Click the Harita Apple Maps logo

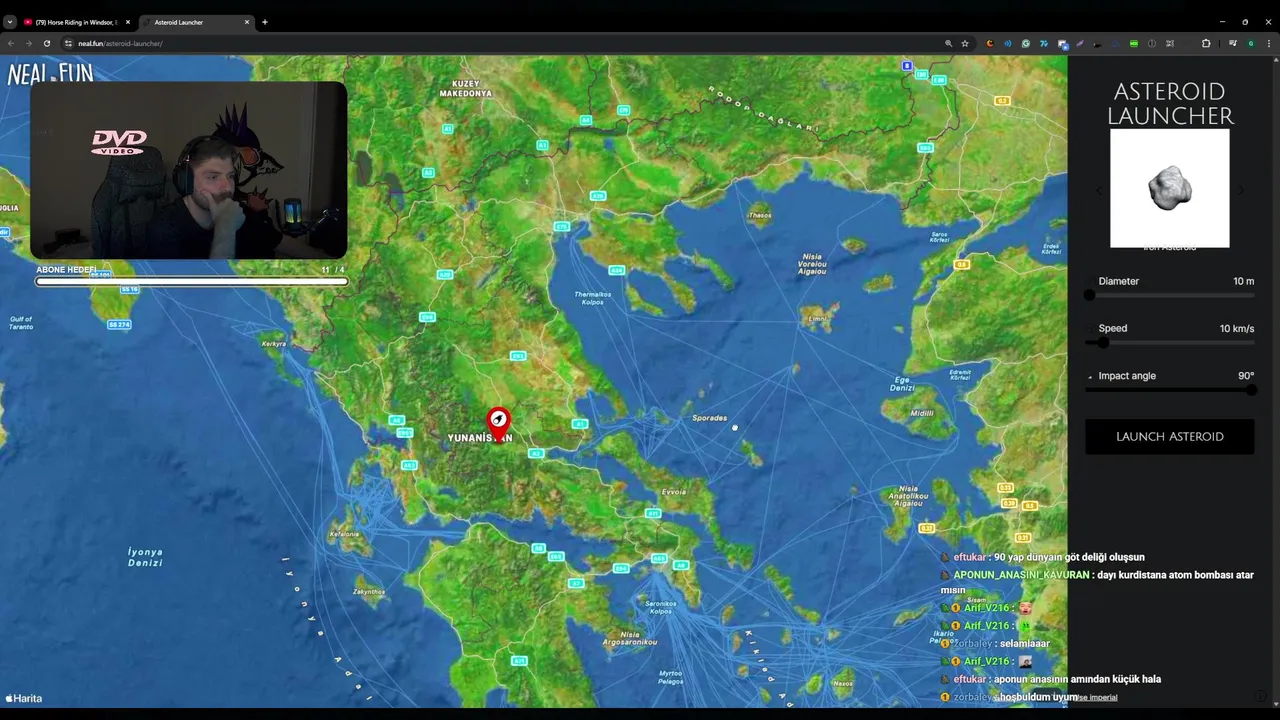tap(24, 699)
